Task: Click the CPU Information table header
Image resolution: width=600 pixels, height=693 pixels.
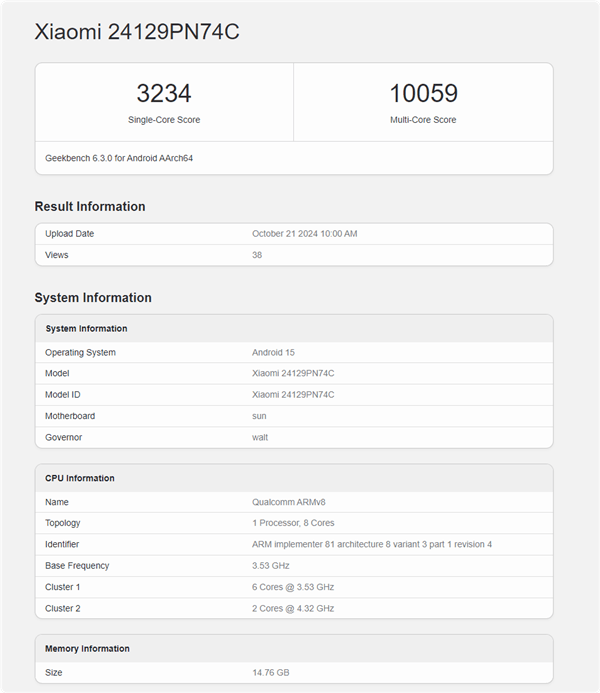Action: click(79, 478)
